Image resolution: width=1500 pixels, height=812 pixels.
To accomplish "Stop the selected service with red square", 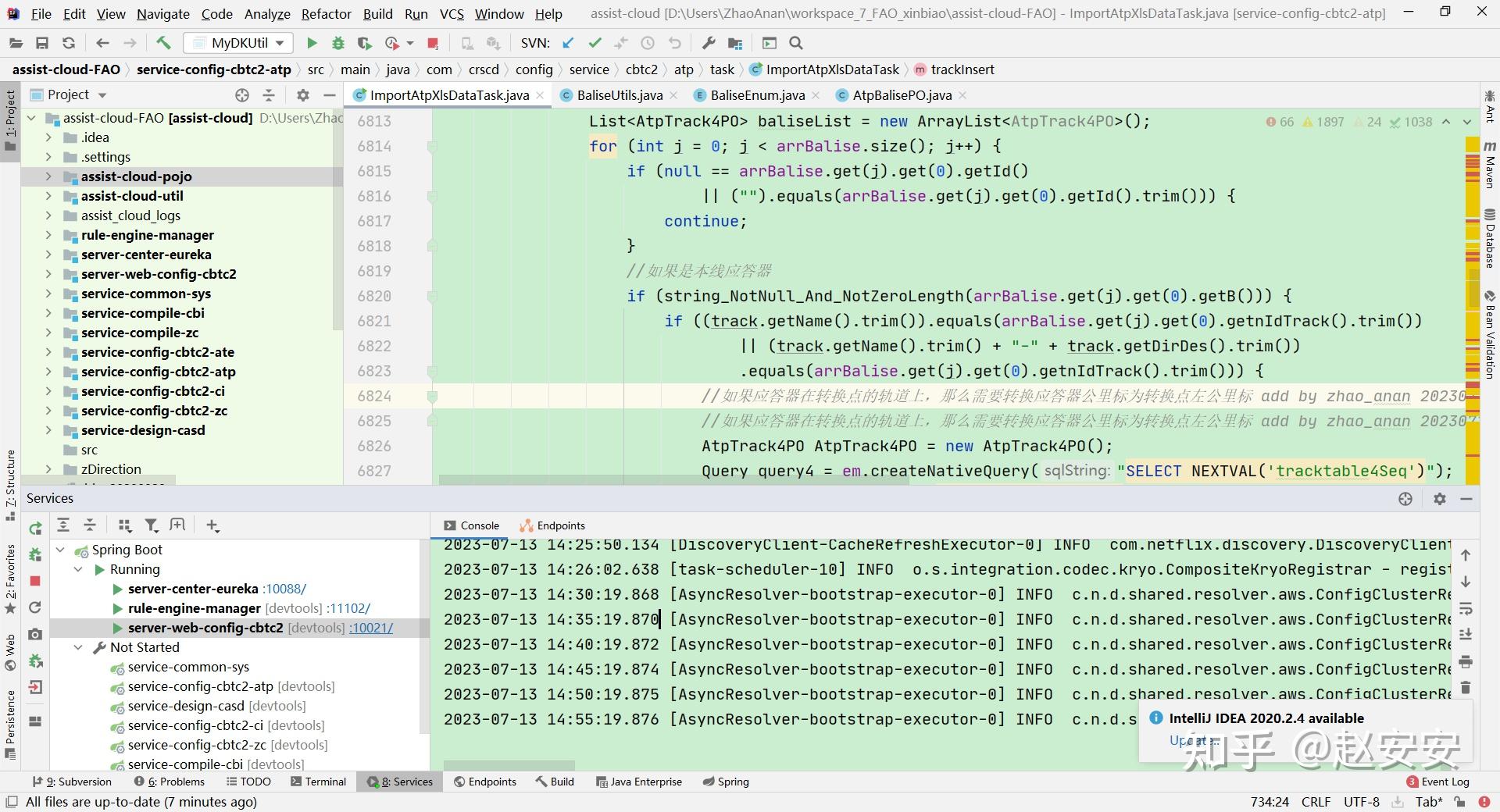I will click(x=35, y=581).
